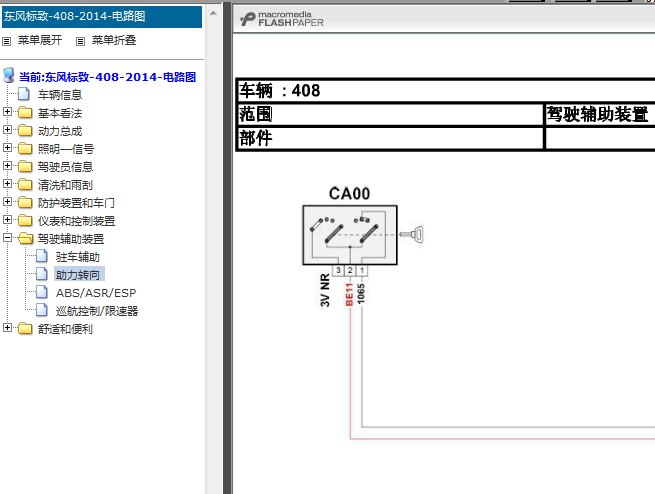Click the 3V NR connector label
Viewport: 655px width, 494px height.
[325, 291]
